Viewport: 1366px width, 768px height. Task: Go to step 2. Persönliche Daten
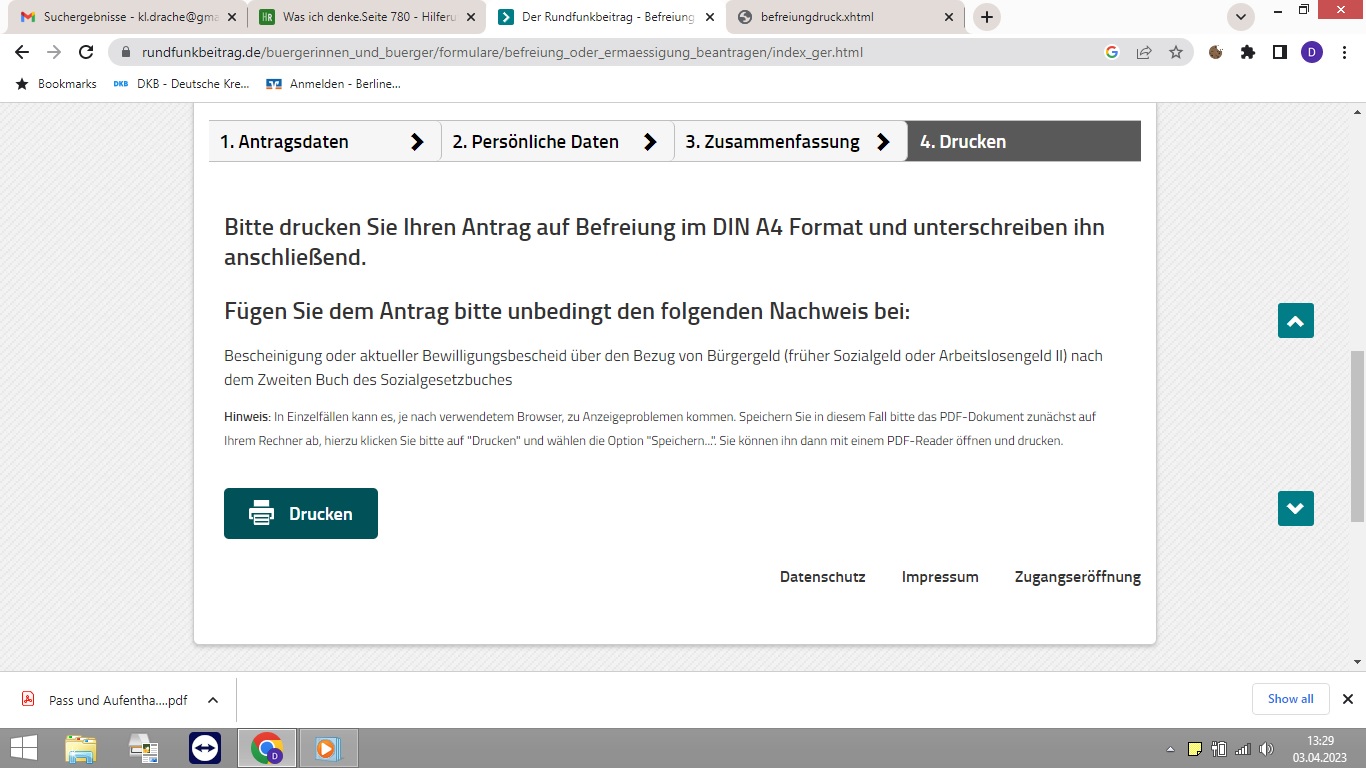[x=557, y=141]
